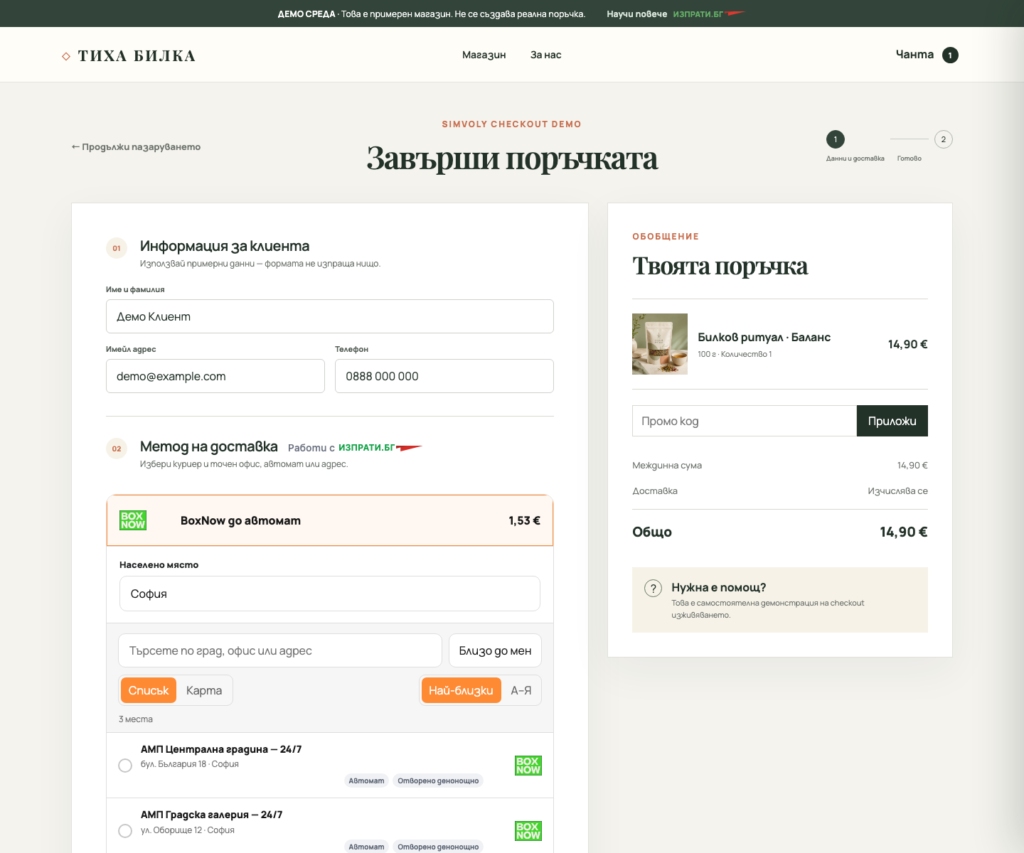
Task: Click BoxNow logo beside АМП Централна градина
Action: tap(528, 765)
